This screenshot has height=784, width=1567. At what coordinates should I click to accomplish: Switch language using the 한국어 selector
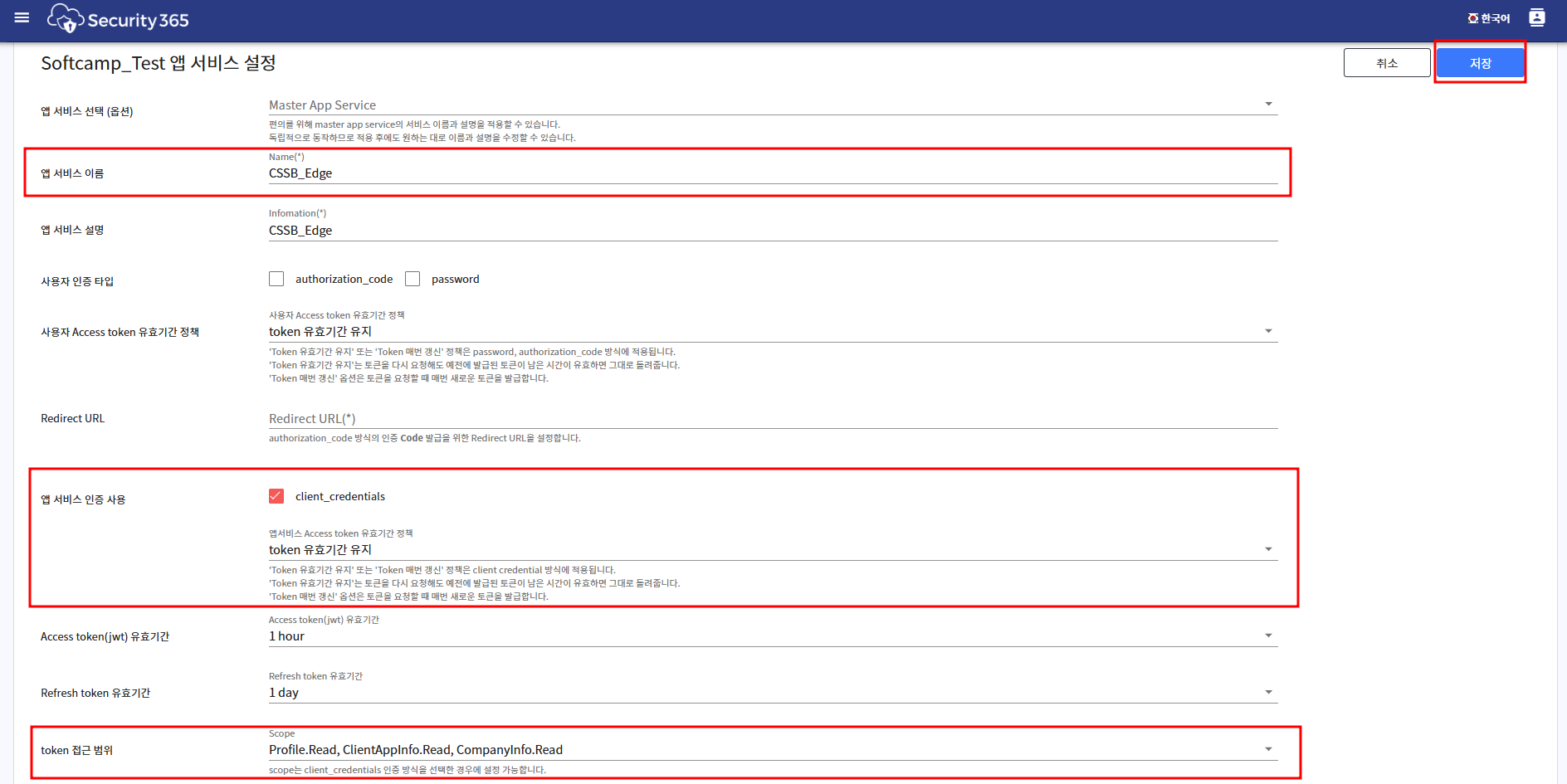1489,18
